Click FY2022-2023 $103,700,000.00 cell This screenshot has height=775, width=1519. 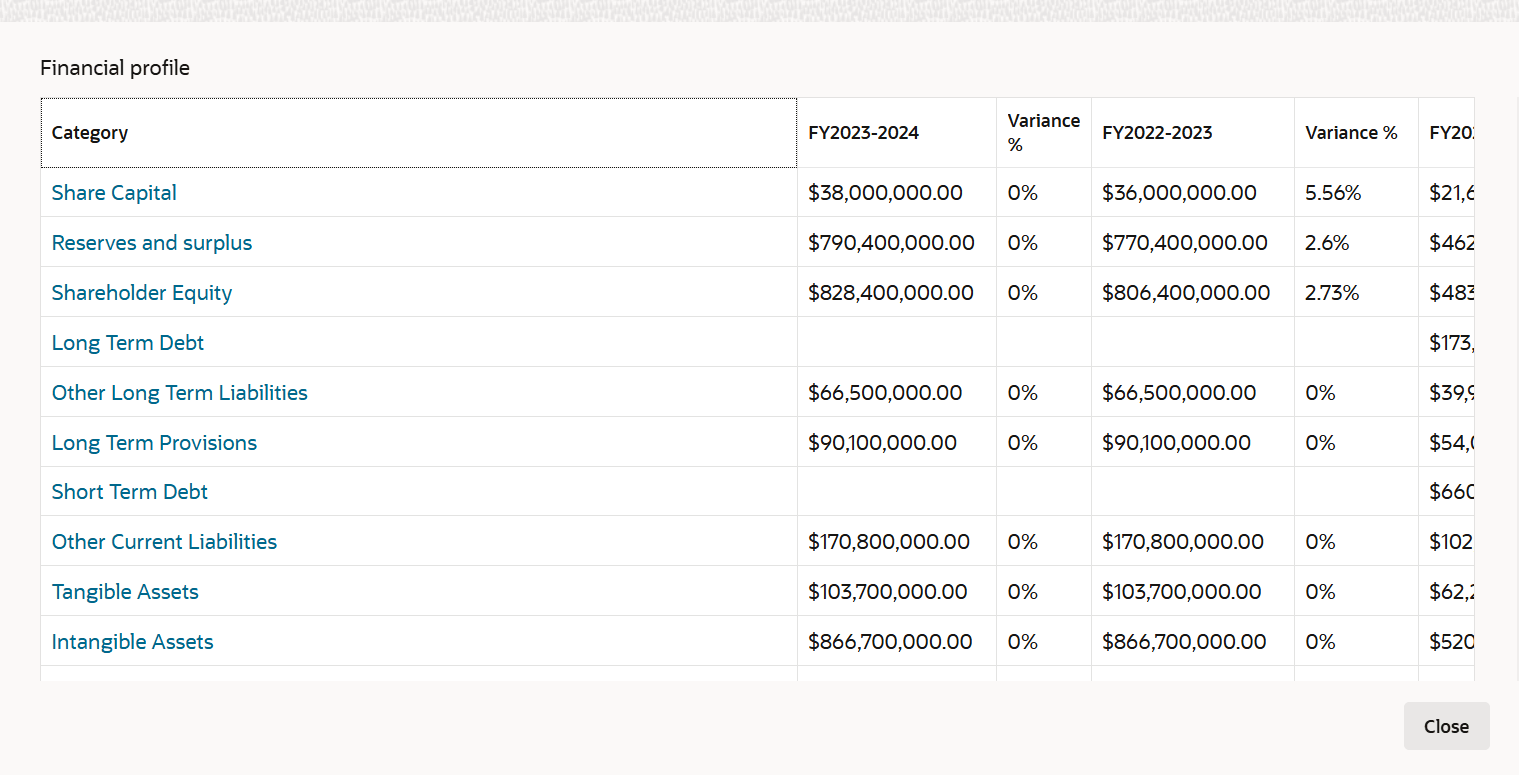[1193, 592]
